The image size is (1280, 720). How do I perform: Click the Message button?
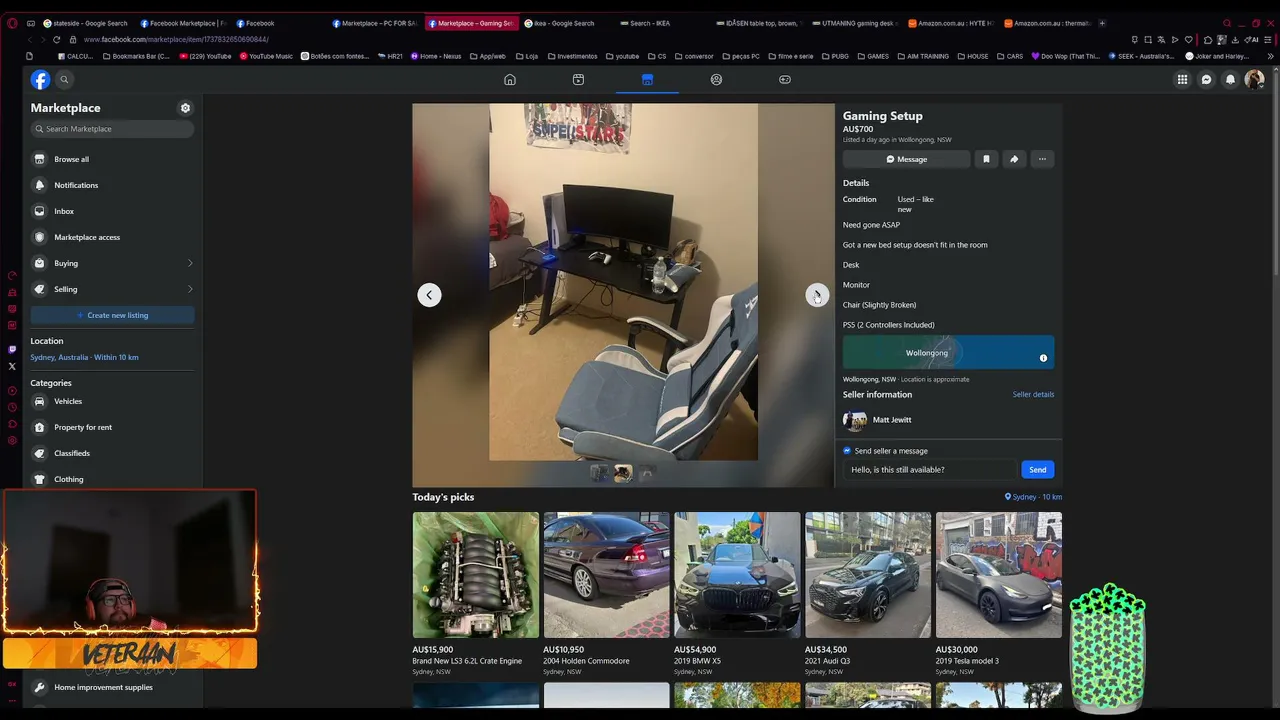(x=906, y=159)
